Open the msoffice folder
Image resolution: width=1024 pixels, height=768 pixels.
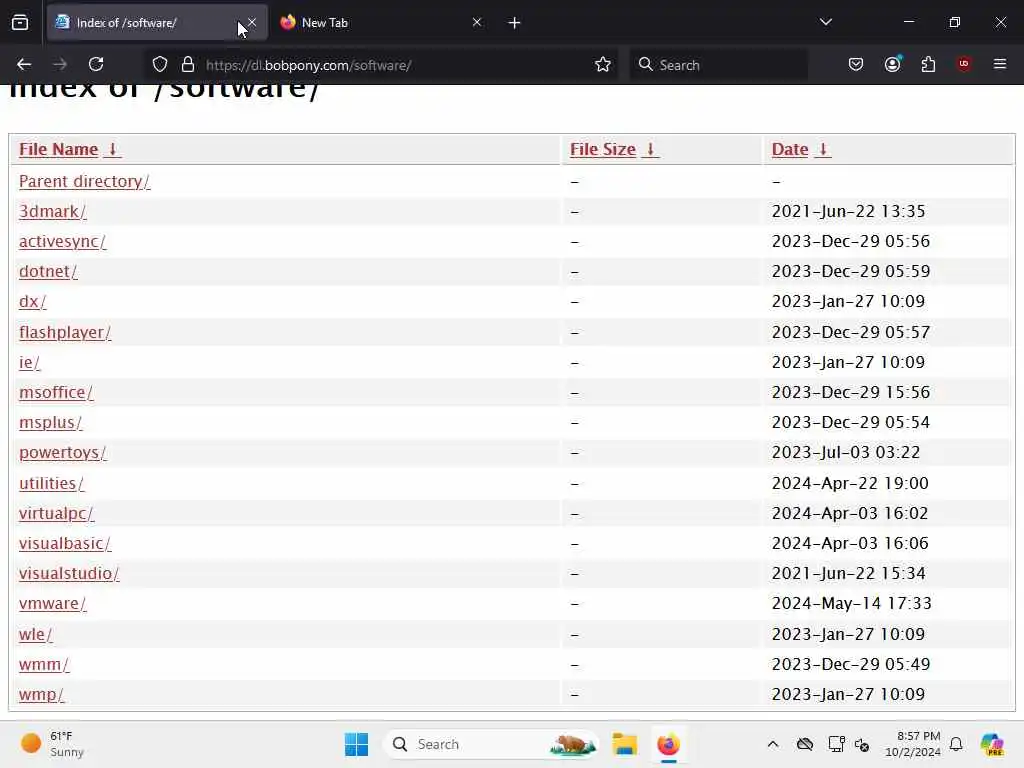click(56, 392)
